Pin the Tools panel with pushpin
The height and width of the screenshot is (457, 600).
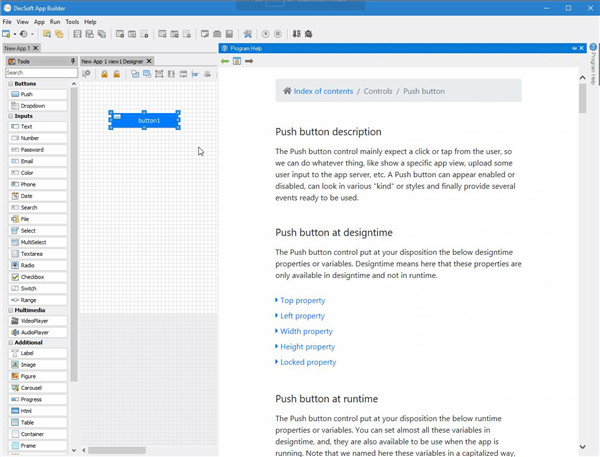pyautogui.click(x=73, y=61)
